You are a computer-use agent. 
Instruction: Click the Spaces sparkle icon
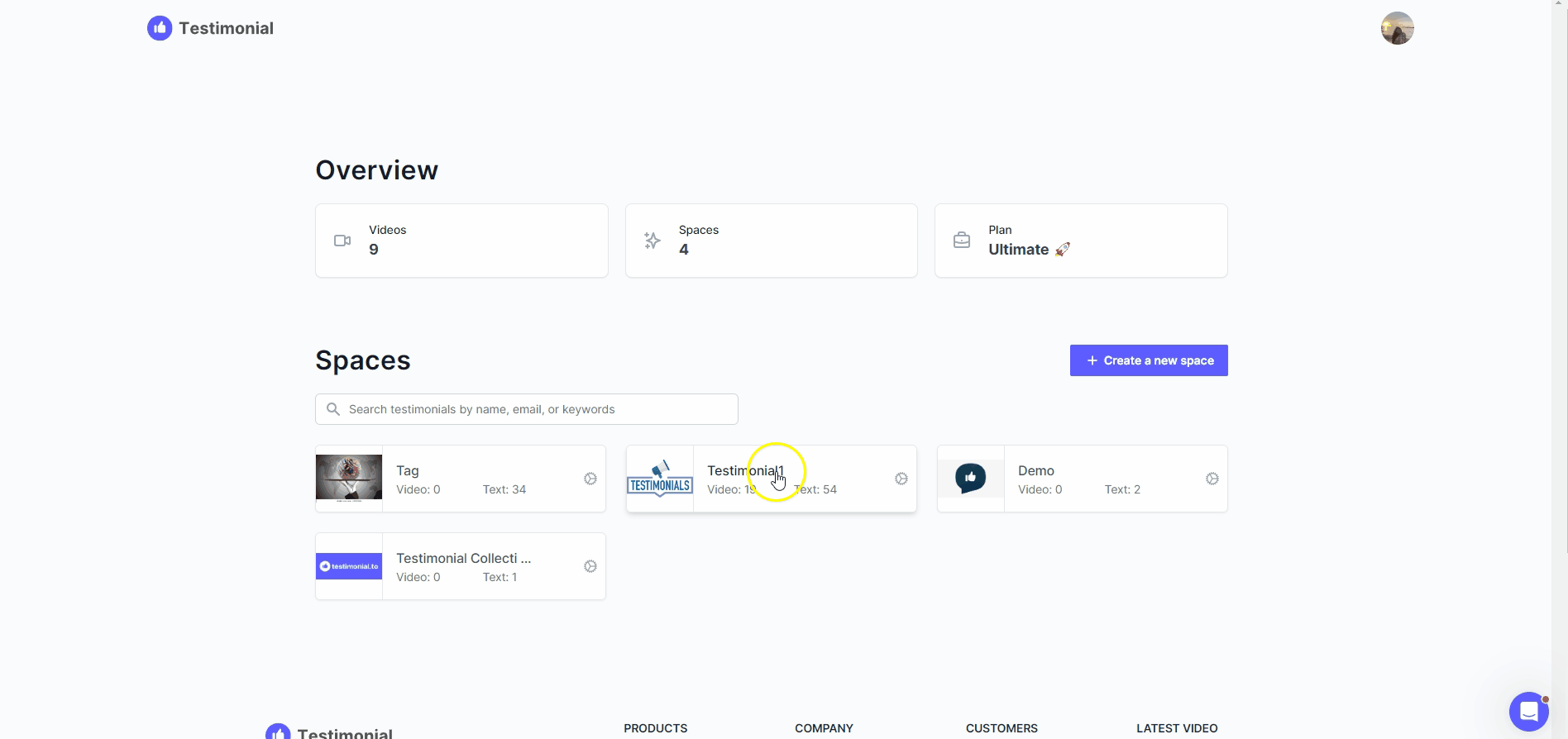[653, 241]
